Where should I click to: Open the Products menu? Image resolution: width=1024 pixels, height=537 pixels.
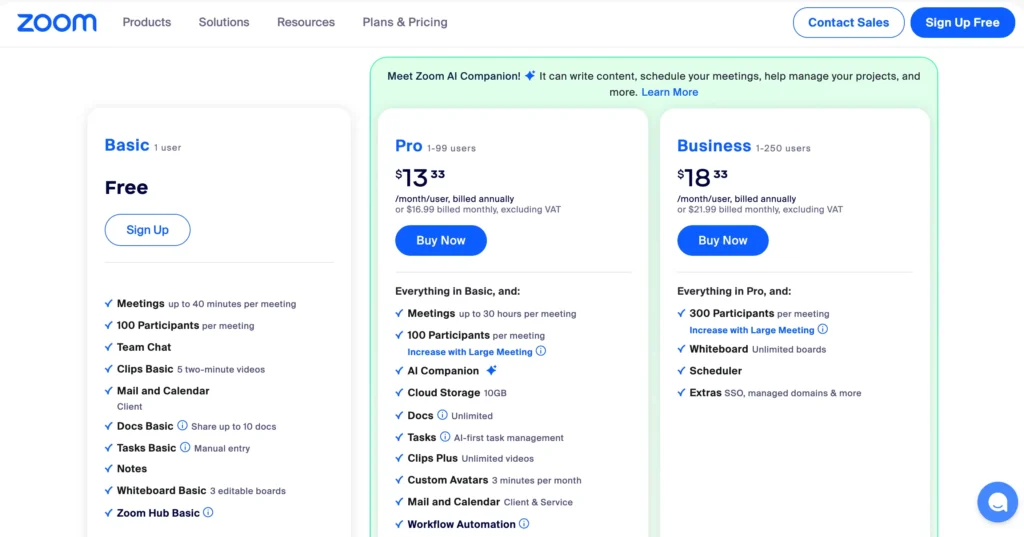147,22
